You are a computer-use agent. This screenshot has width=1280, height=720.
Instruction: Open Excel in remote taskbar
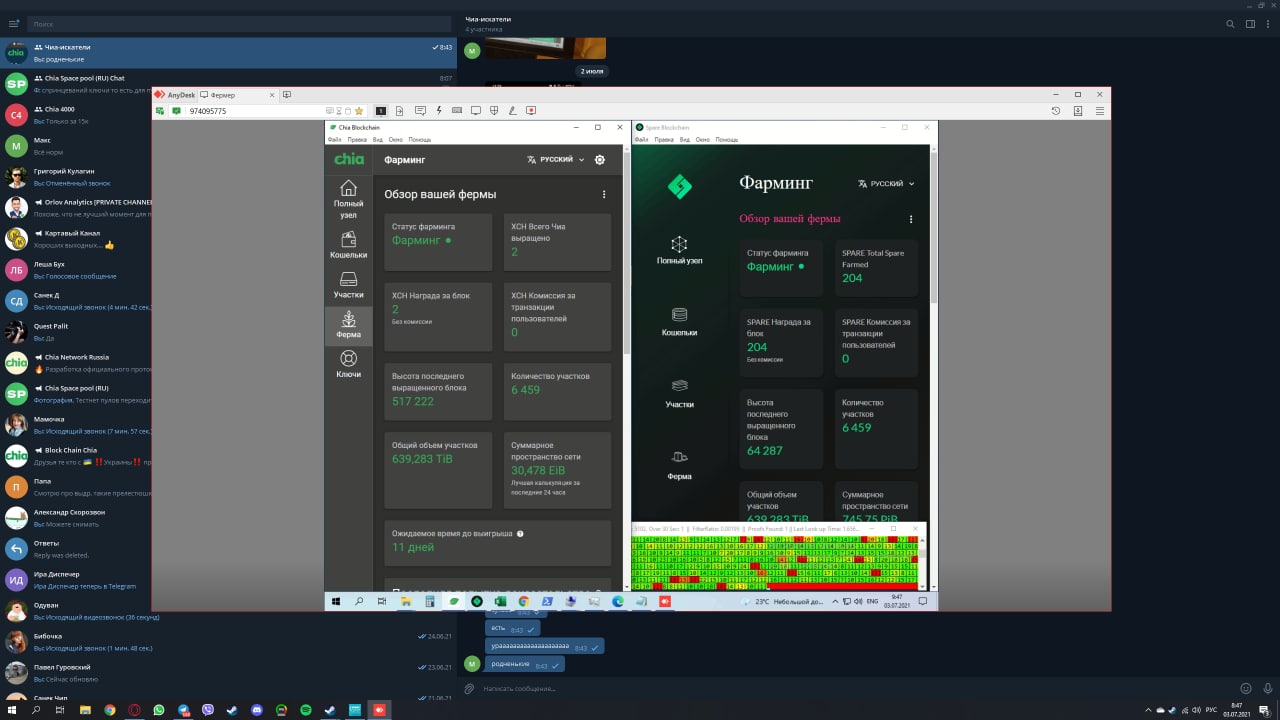coord(500,601)
